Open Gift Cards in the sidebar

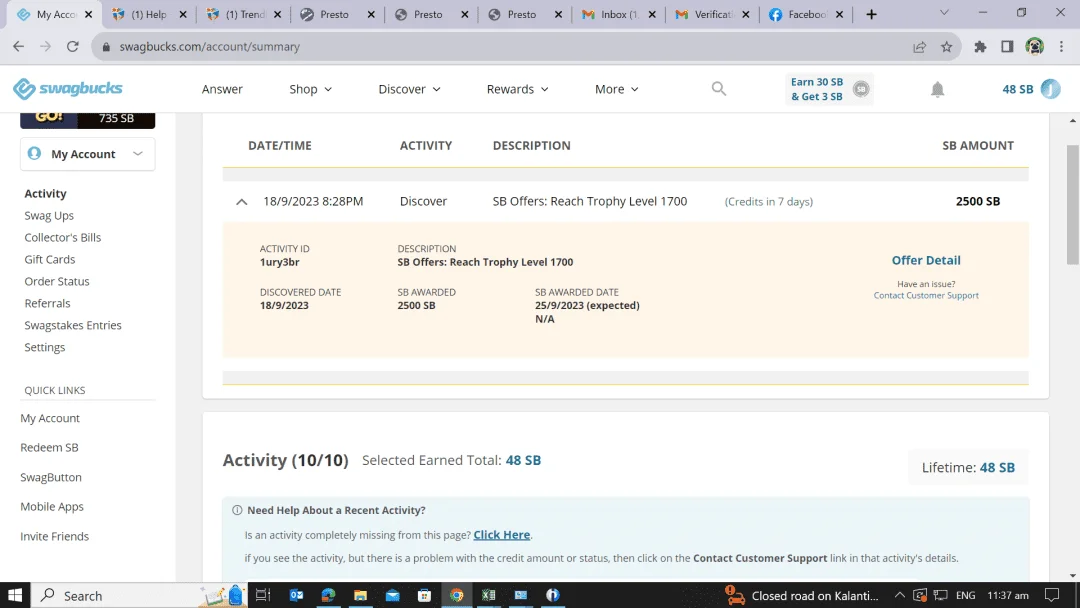click(x=50, y=260)
